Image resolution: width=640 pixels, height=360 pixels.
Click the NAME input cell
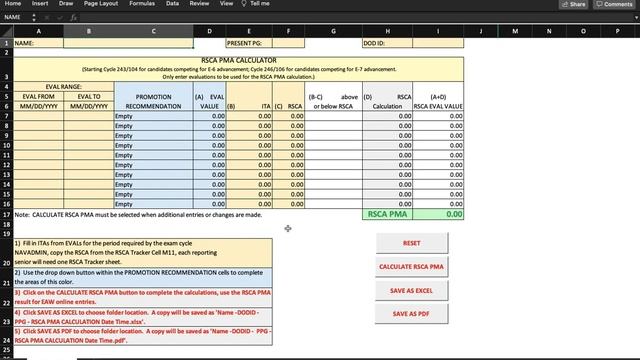[128, 43]
